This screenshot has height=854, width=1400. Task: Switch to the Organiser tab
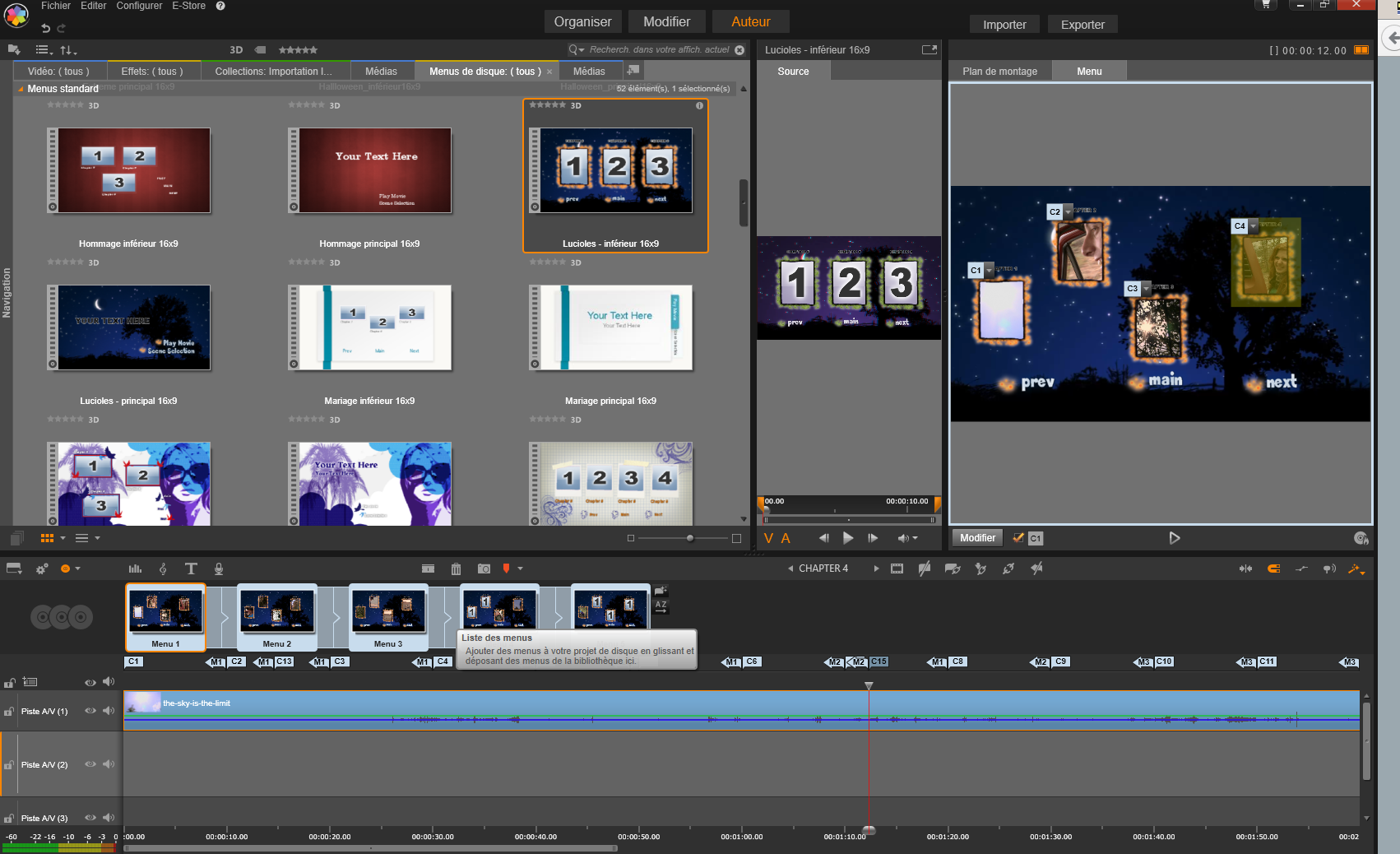coord(582,22)
